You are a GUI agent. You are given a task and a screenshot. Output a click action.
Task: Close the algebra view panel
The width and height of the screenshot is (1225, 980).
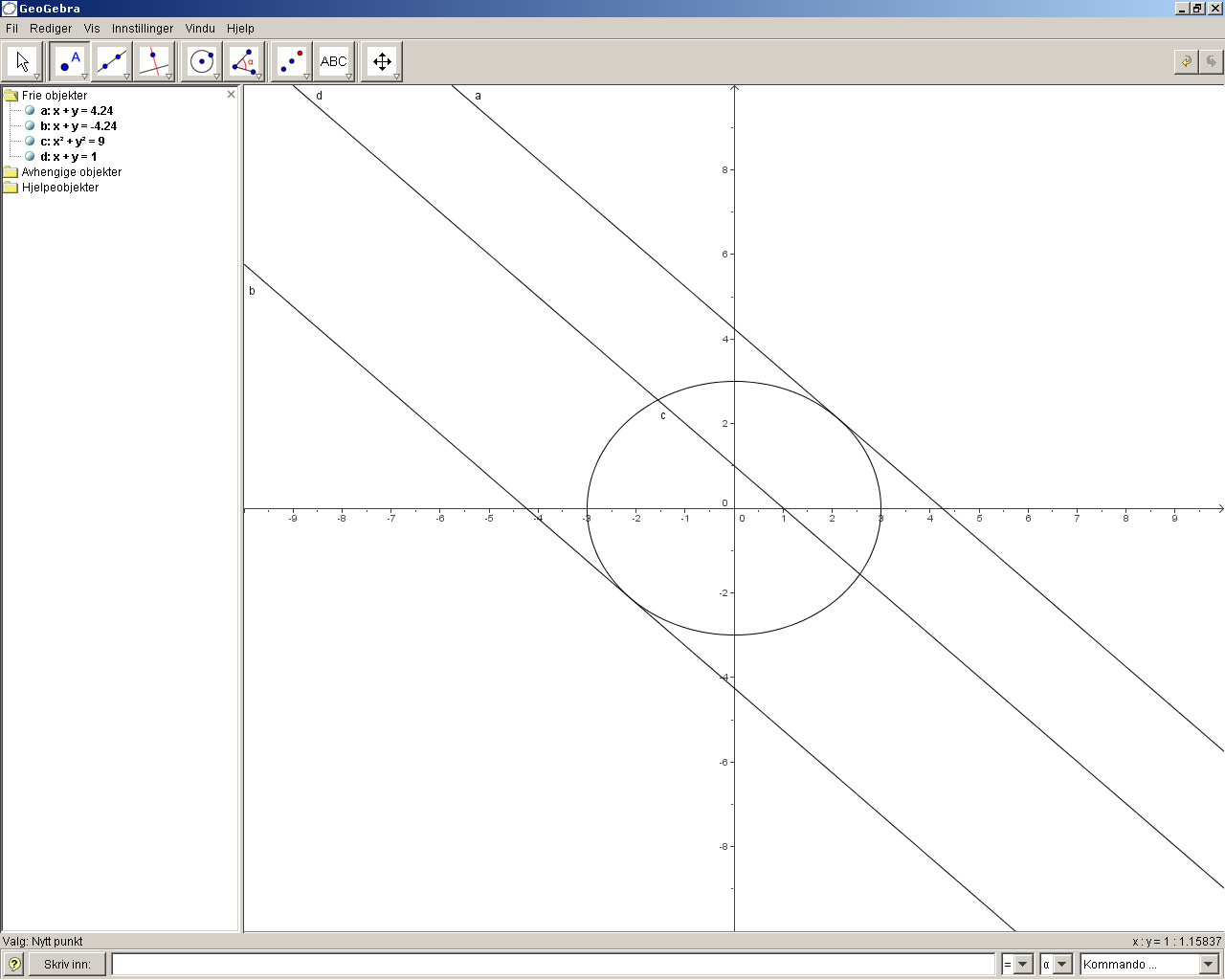pyautogui.click(x=231, y=95)
